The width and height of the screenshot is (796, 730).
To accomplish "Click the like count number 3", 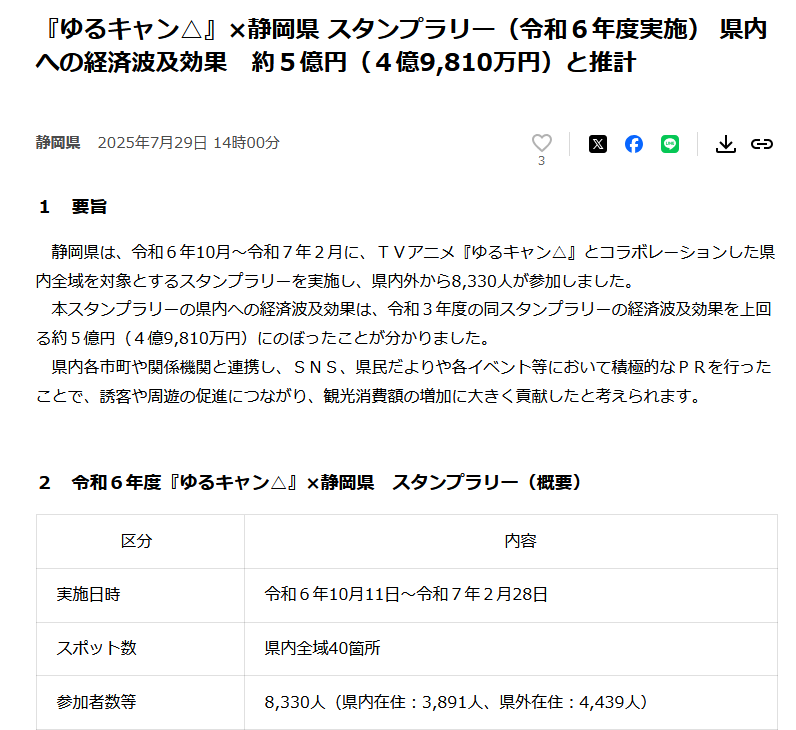I will 541,161.
